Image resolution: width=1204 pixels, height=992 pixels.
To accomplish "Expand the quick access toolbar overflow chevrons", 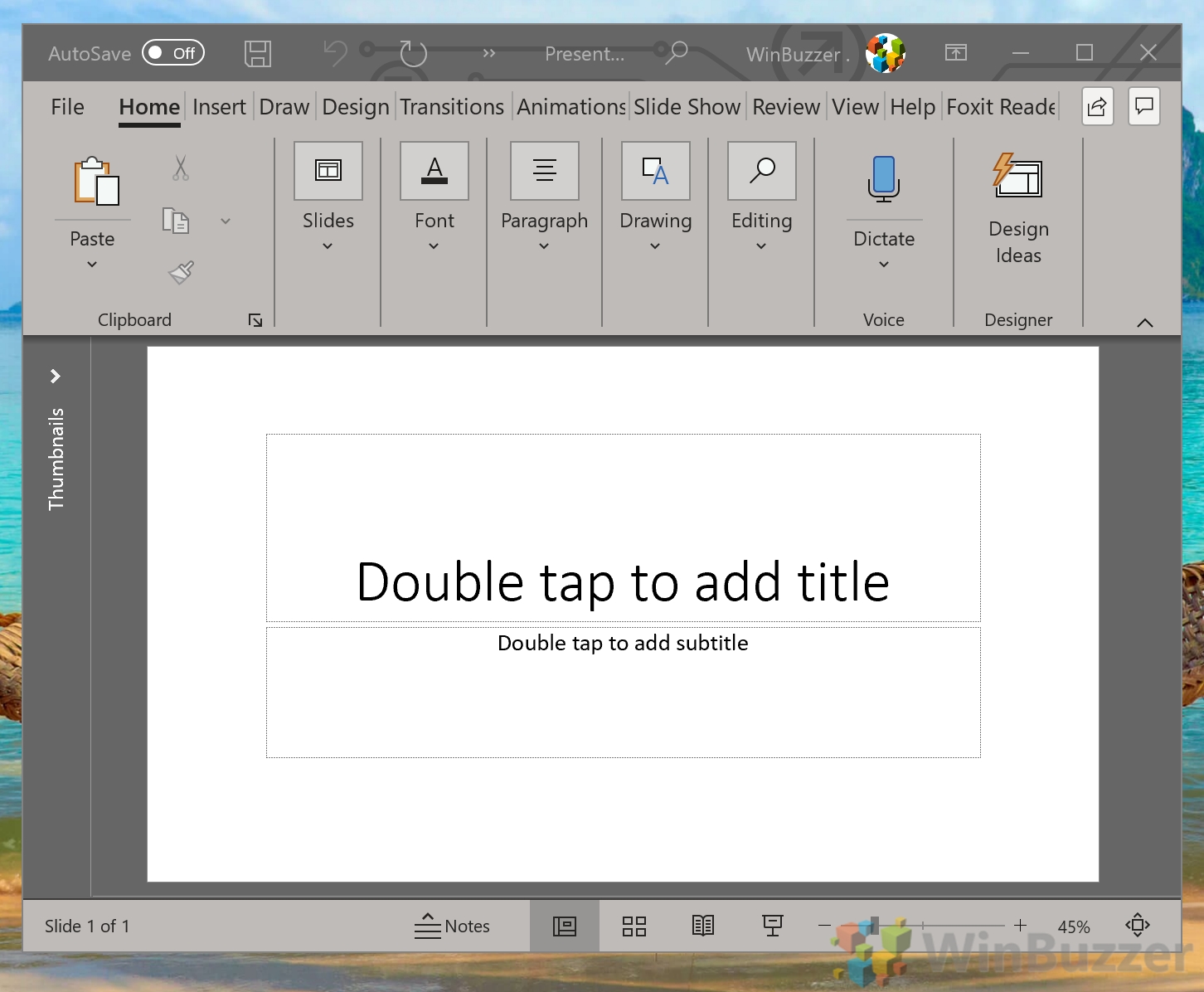I will click(489, 53).
